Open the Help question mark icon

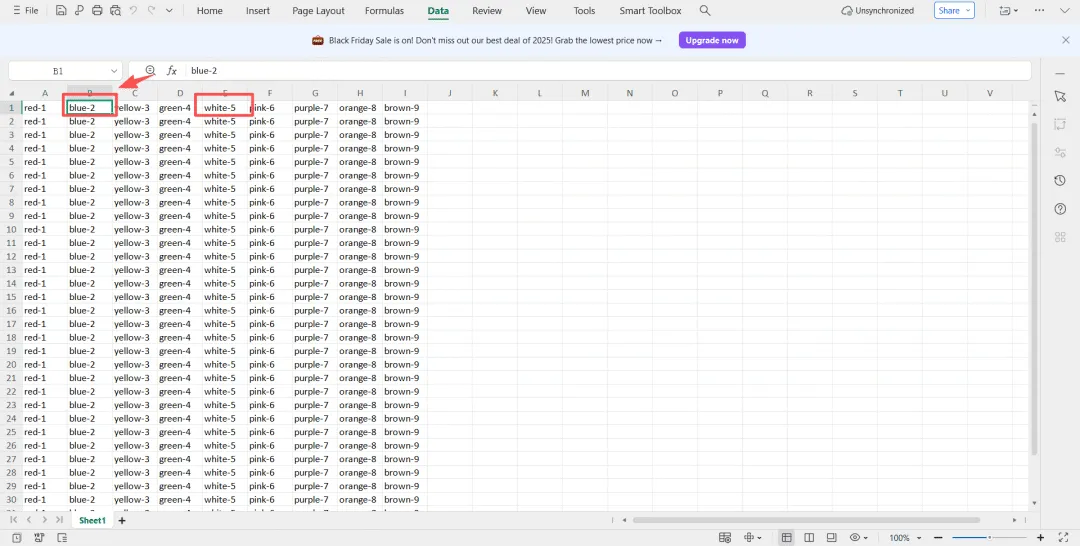coord(1060,209)
